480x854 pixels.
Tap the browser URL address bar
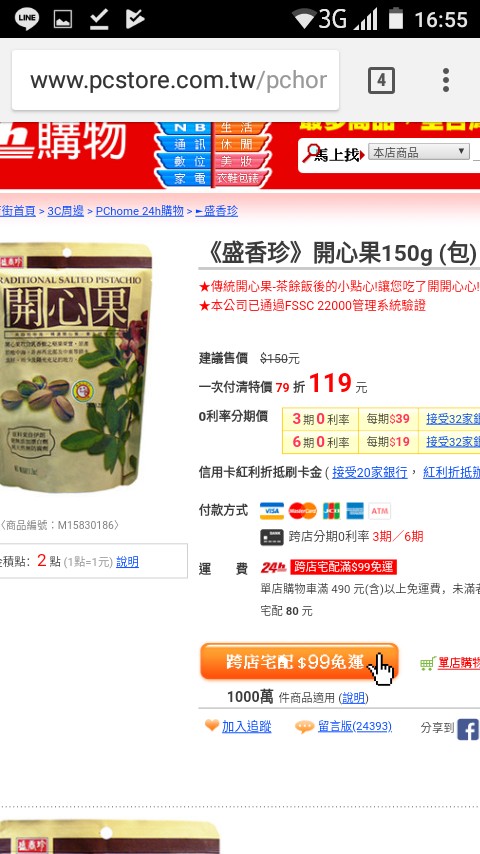pos(175,80)
